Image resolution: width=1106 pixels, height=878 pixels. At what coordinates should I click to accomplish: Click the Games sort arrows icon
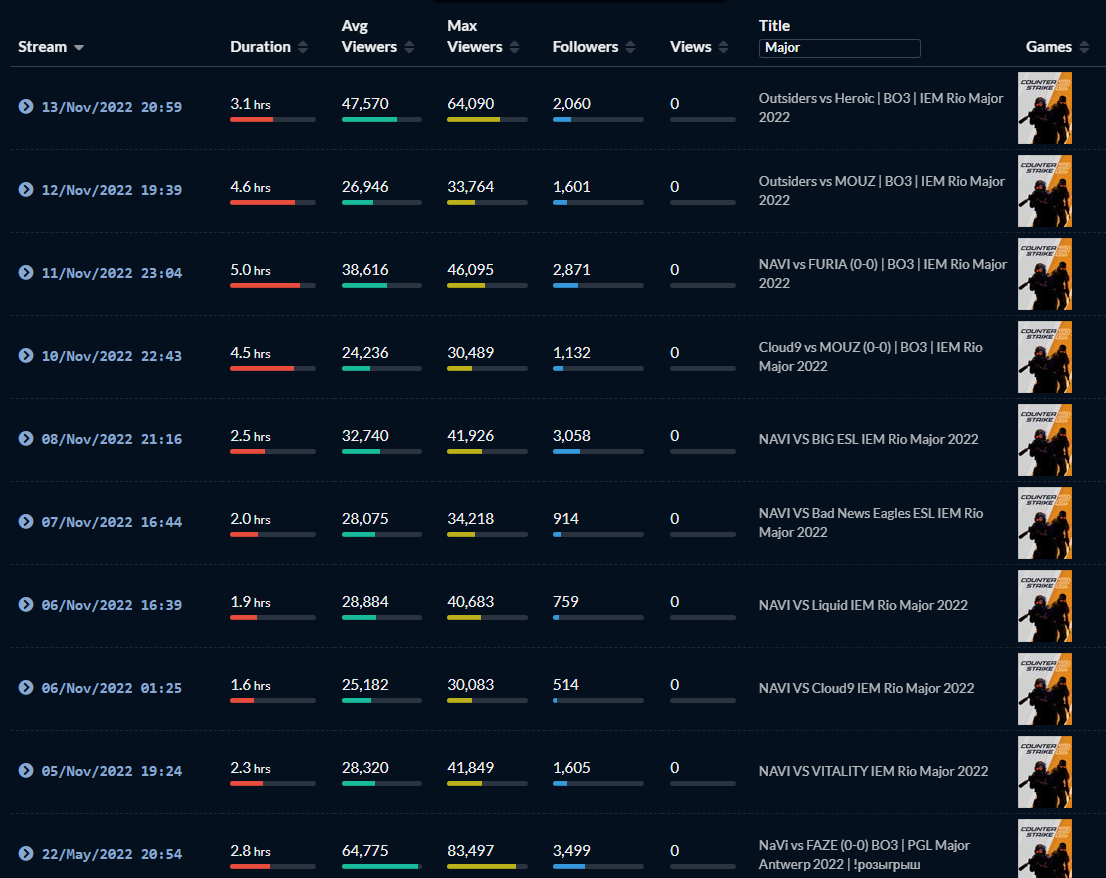(1084, 47)
